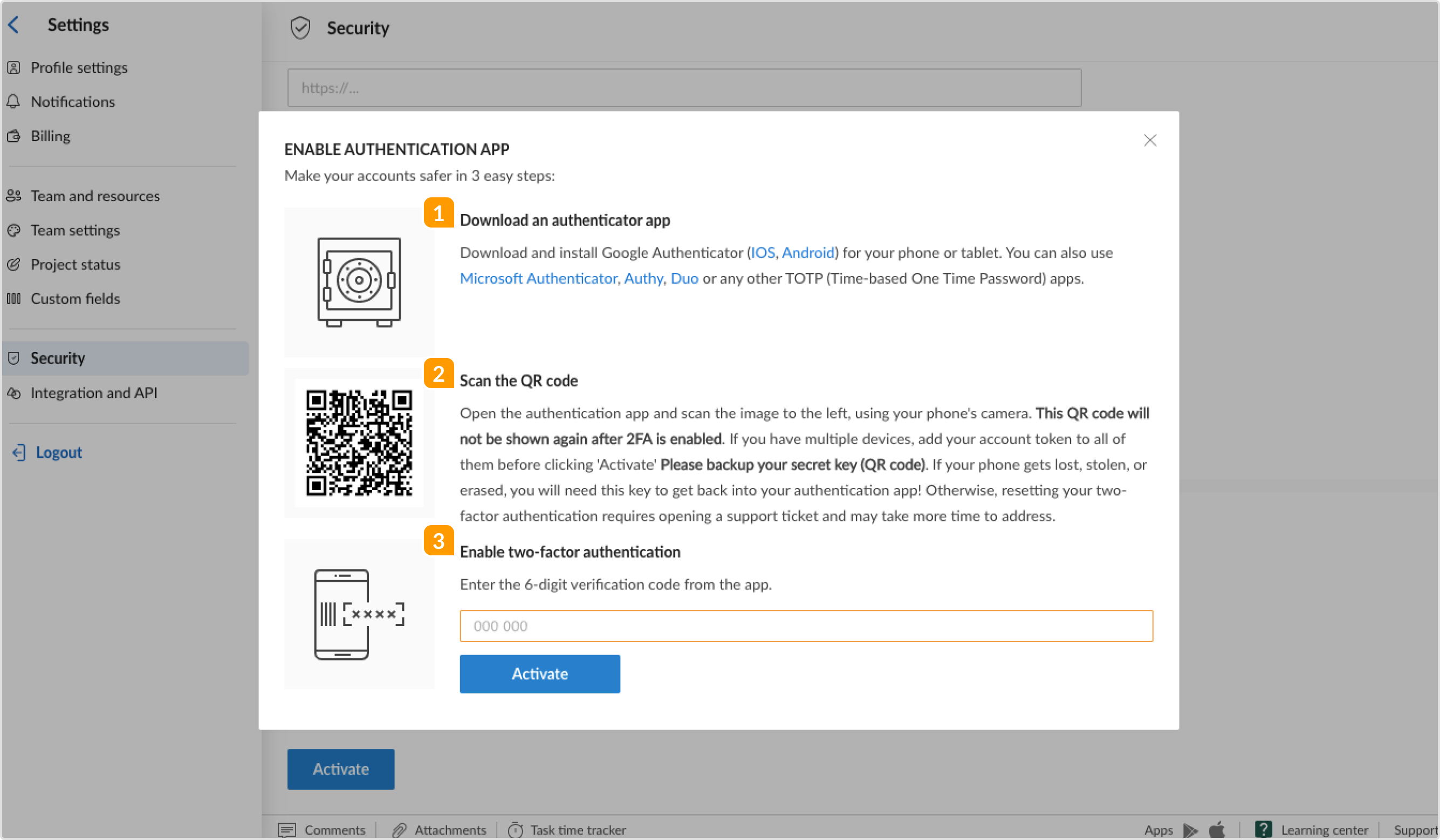The height and width of the screenshot is (840, 1440).
Task: Click the Custom fields icon
Action: pyautogui.click(x=16, y=298)
